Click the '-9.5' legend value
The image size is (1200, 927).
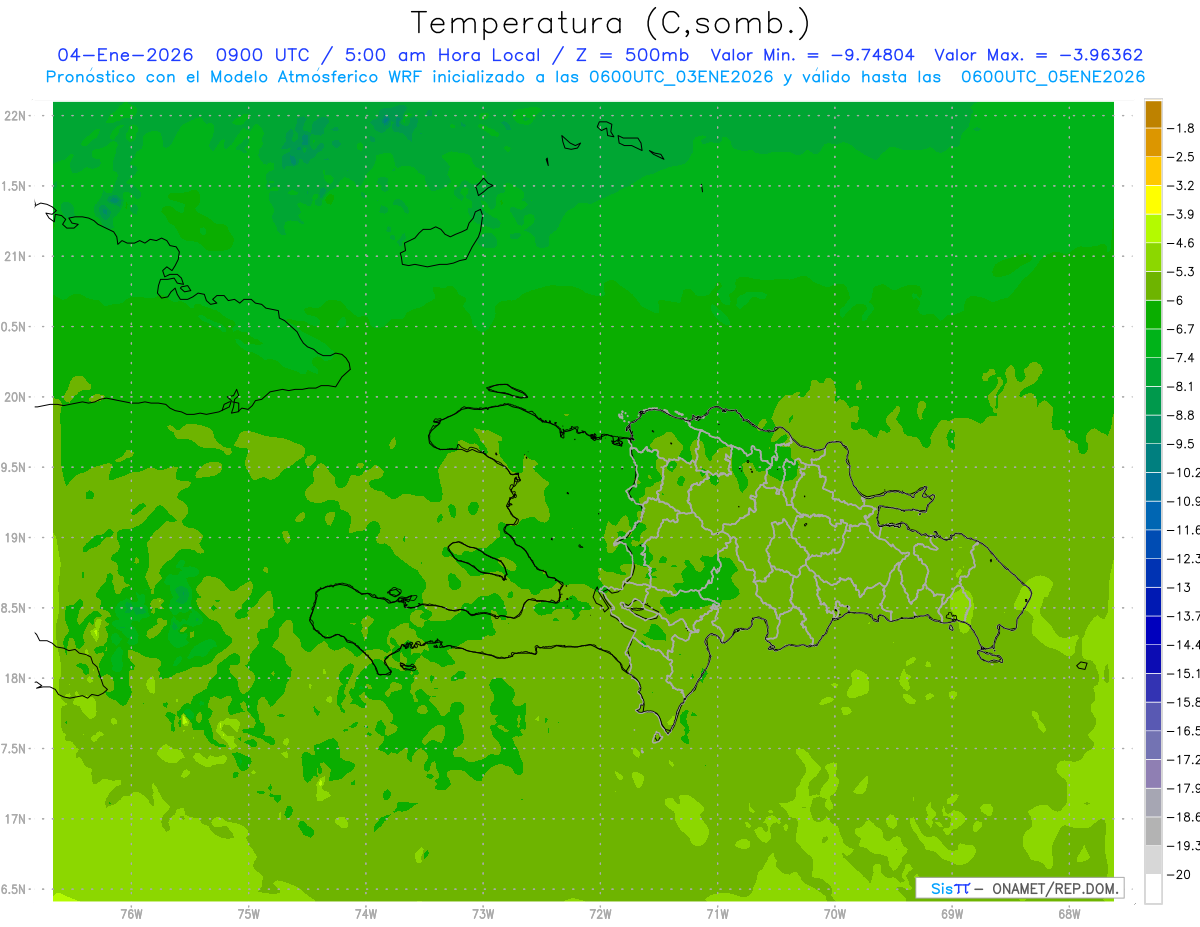(x=1181, y=443)
